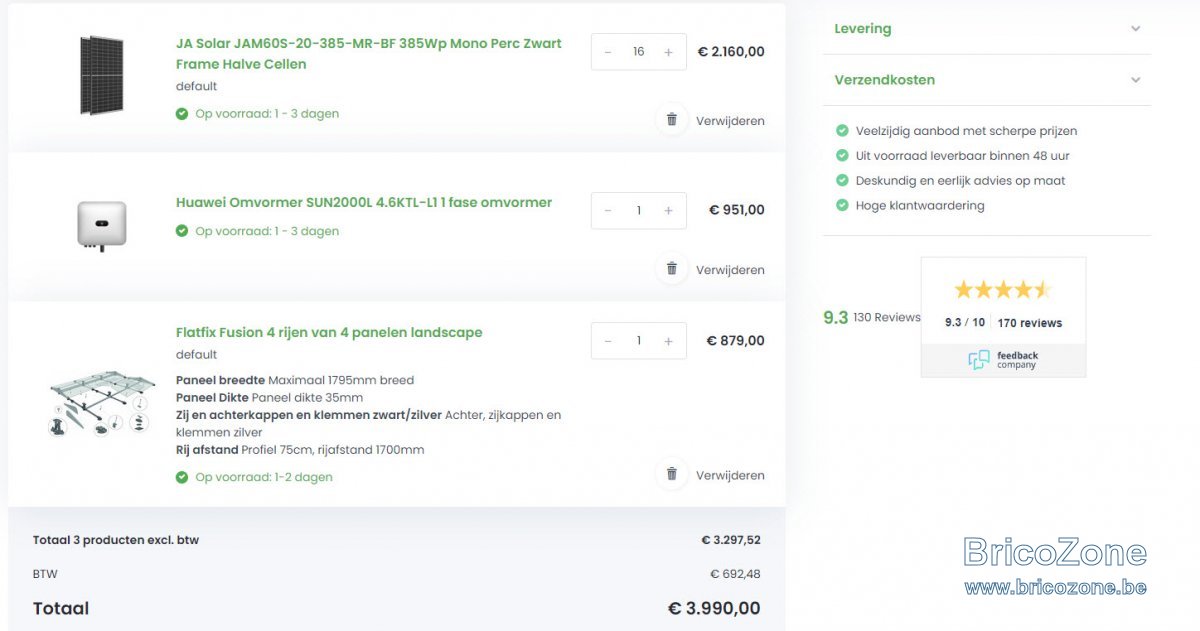Viewport: 1200px width, 631px height.
Task: Click the Flatfix mounting system thumbnail
Action: tap(102, 400)
